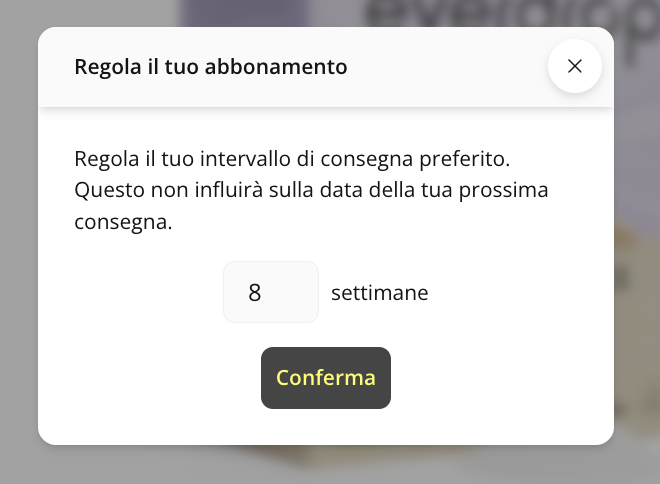
Task: Click the dimmed backdrop below the dialog
Action: 330,465
